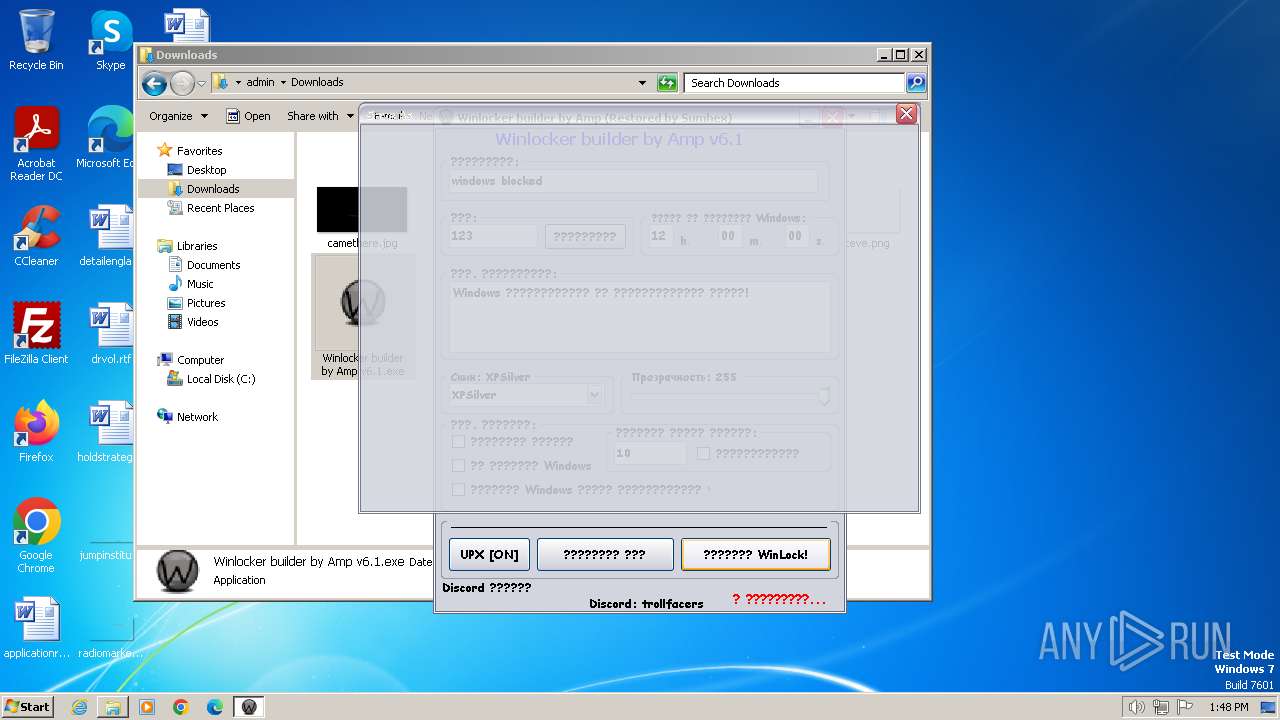Toggle the bottom Windows checkbox in Winlocker builder
The width and height of the screenshot is (1280, 720).
(458, 489)
